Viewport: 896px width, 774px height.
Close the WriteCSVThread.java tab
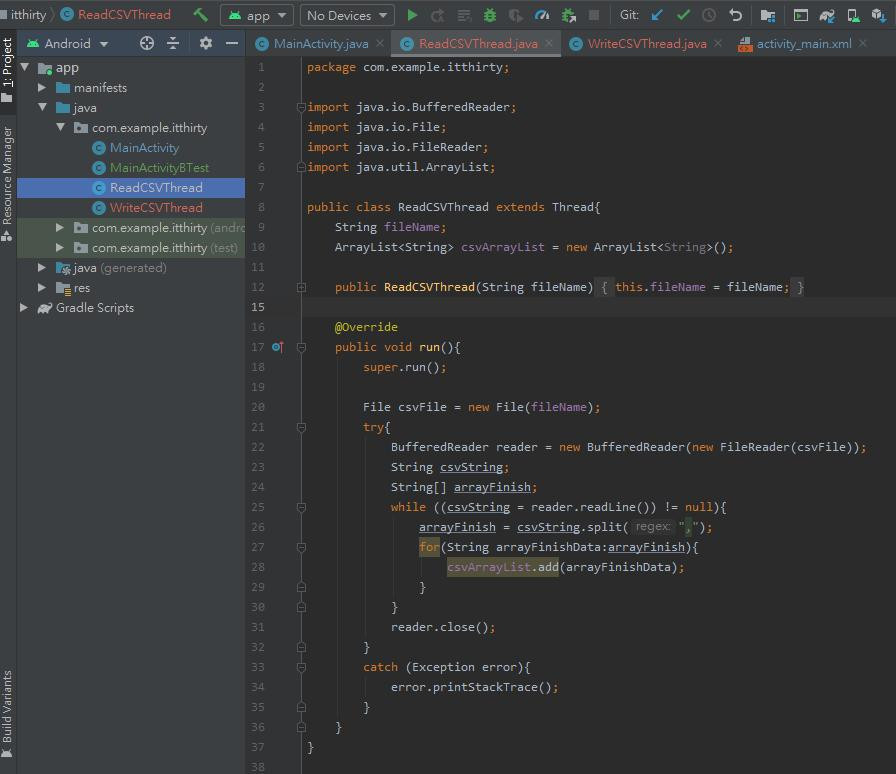(x=718, y=44)
